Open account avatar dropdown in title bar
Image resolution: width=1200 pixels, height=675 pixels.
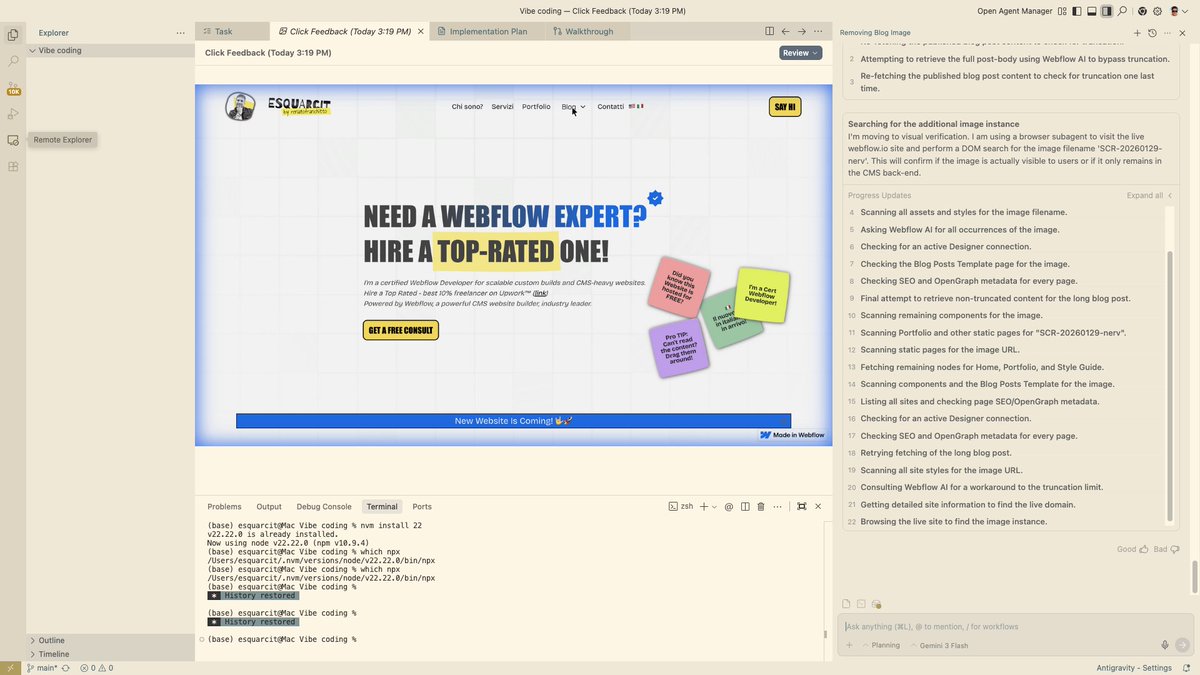click(x=1178, y=11)
